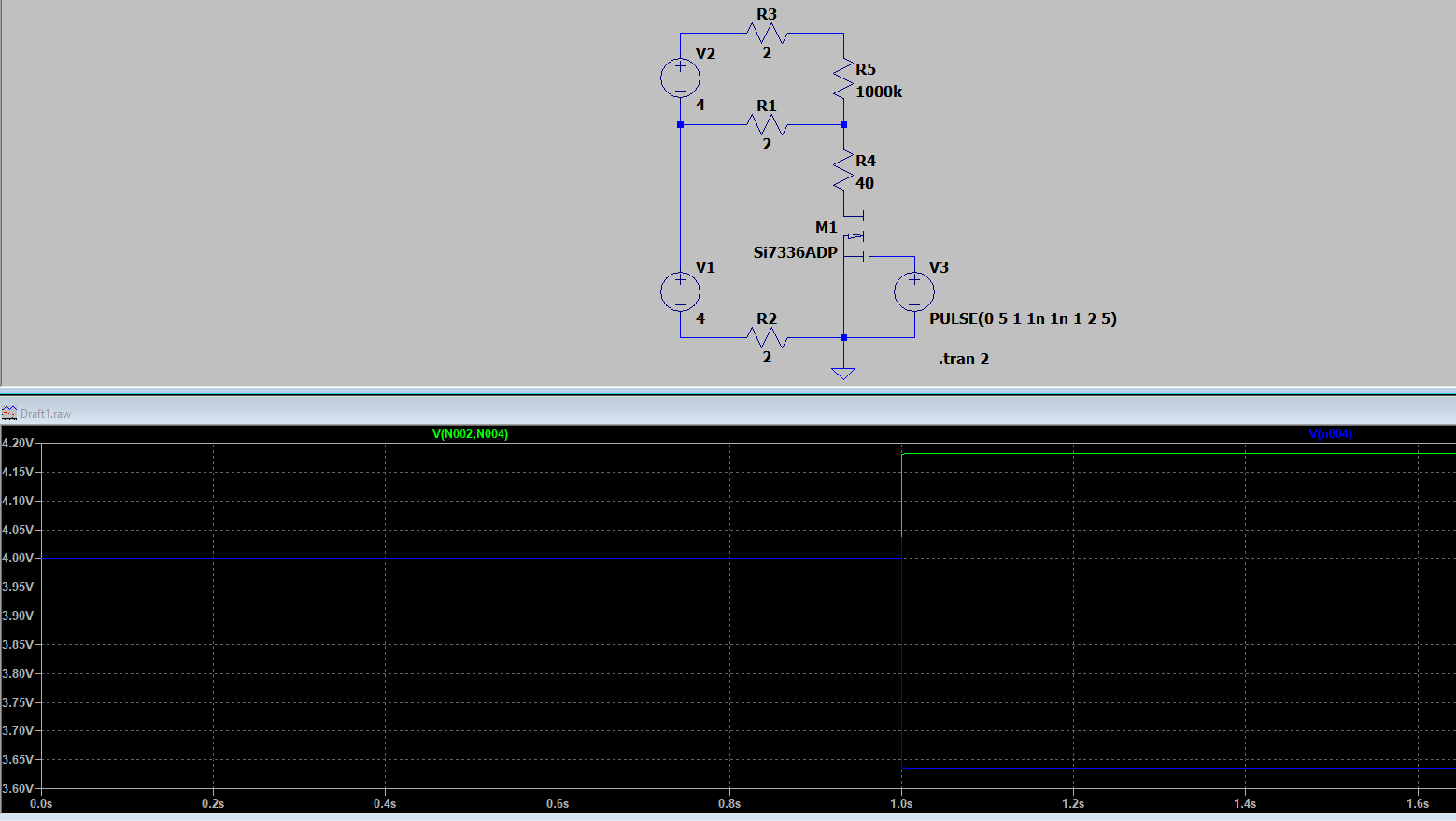Click the ground symbol below R2

[x=843, y=373]
